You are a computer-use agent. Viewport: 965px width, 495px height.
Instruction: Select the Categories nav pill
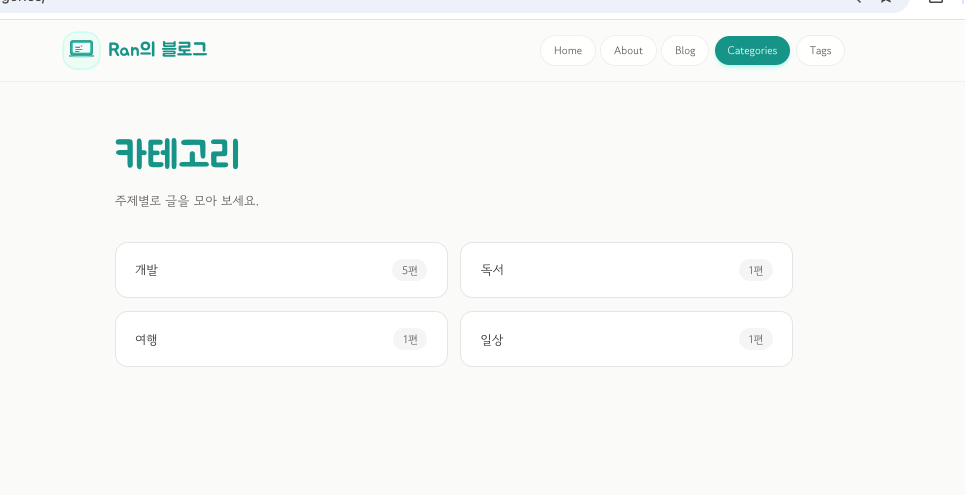(x=752, y=50)
